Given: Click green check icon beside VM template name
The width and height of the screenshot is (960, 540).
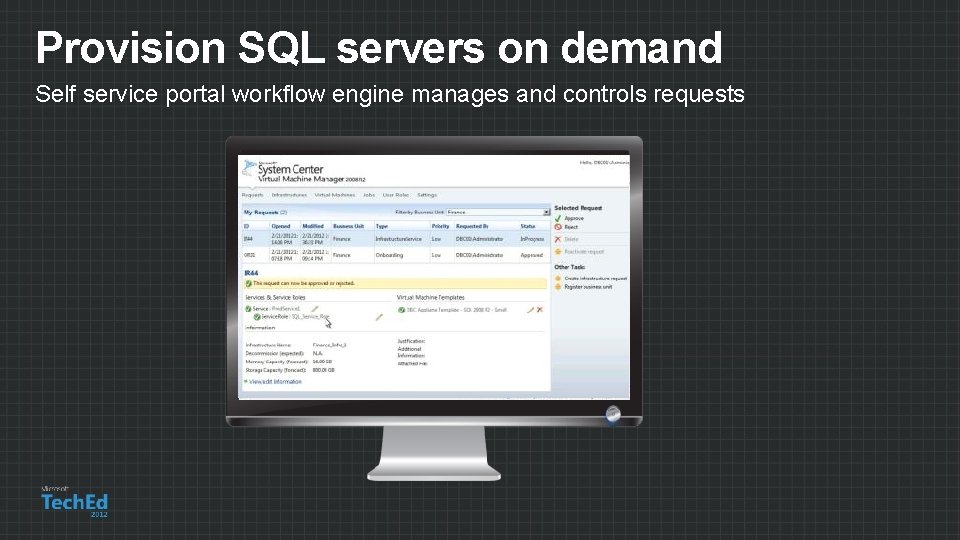Looking at the screenshot, I should point(402,310).
